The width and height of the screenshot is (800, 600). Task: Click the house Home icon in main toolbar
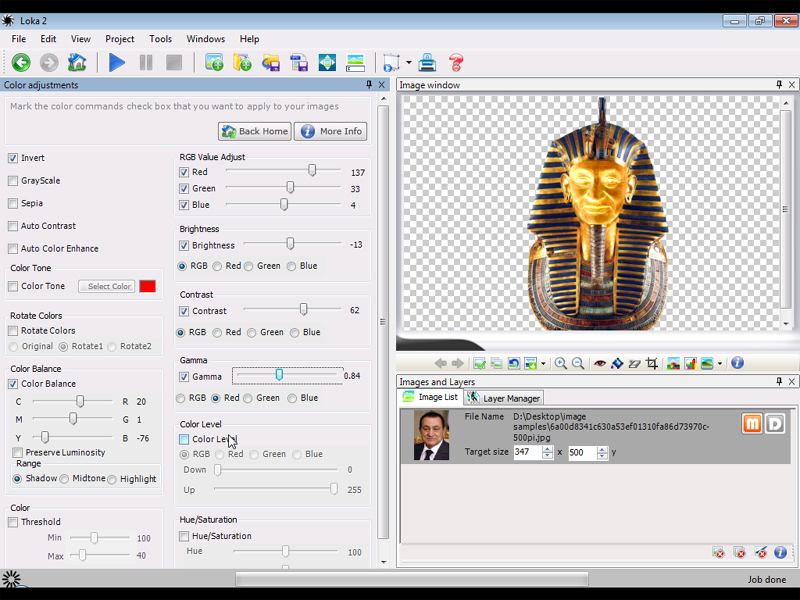tap(77, 63)
